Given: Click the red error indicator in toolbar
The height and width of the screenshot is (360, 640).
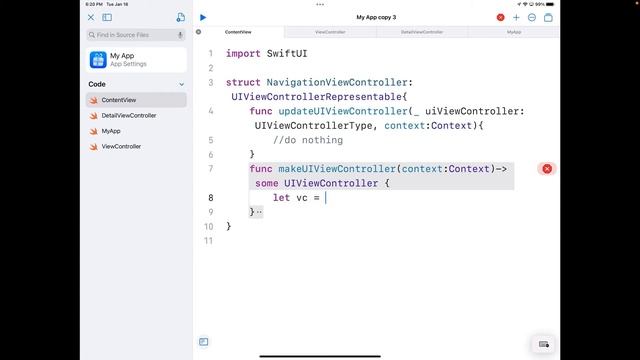Looking at the screenshot, I should 500,18.
